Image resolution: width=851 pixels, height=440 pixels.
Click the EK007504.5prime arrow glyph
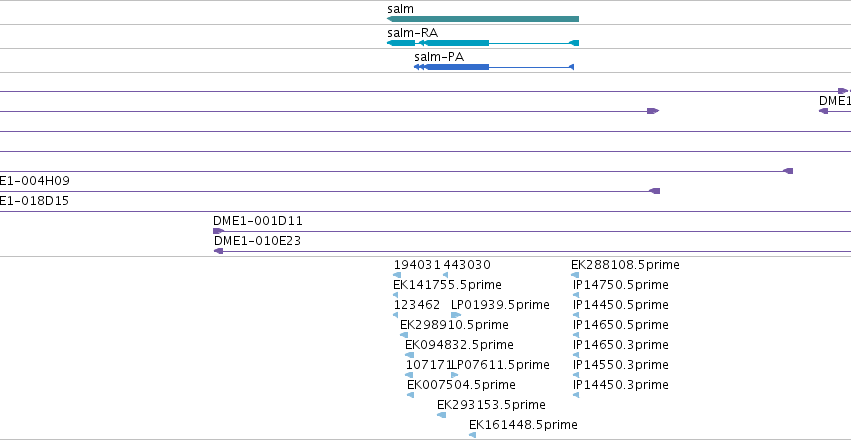coord(410,395)
